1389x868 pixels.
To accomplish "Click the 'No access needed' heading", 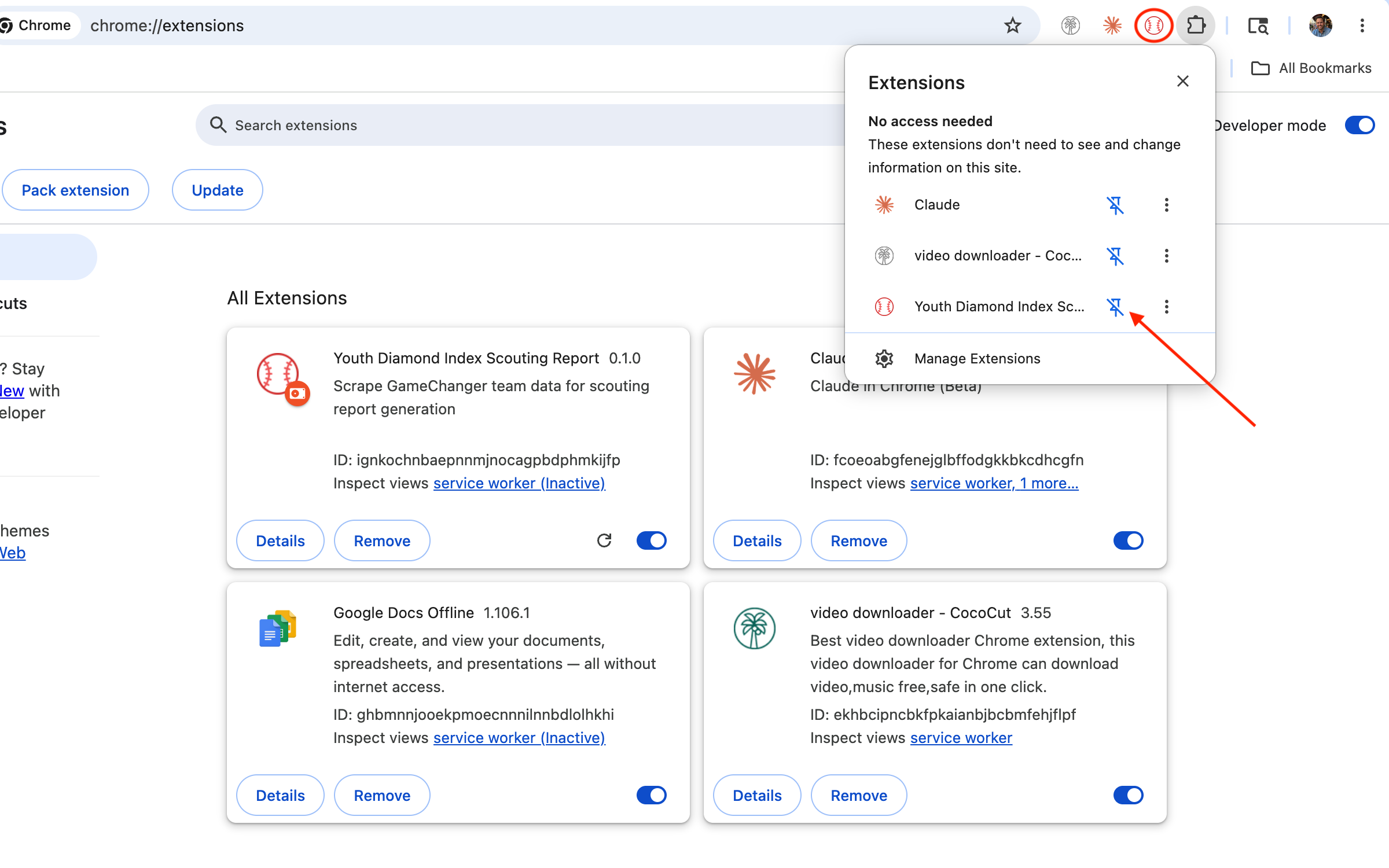I will coord(930,122).
